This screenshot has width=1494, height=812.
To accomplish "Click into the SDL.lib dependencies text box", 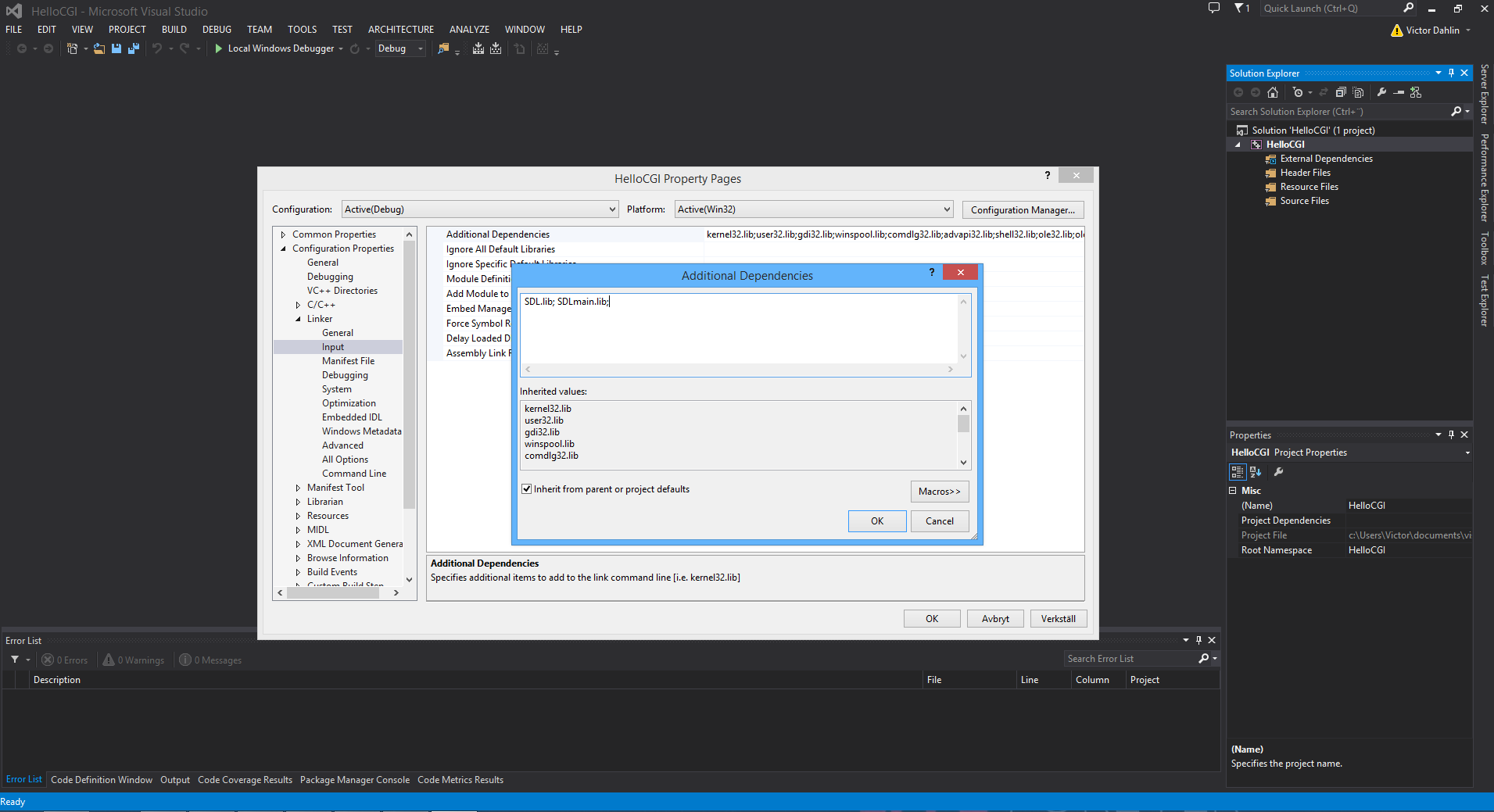I will click(x=739, y=329).
